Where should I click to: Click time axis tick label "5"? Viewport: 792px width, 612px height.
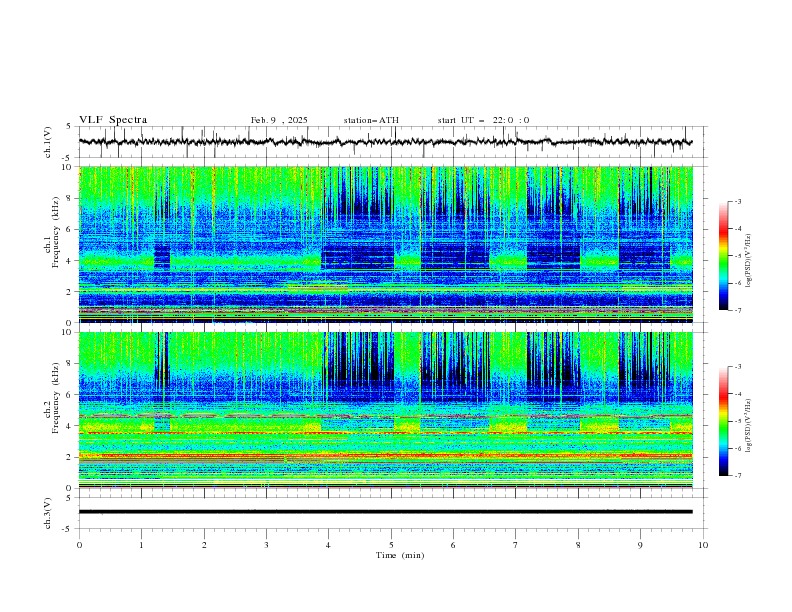[391, 545]
